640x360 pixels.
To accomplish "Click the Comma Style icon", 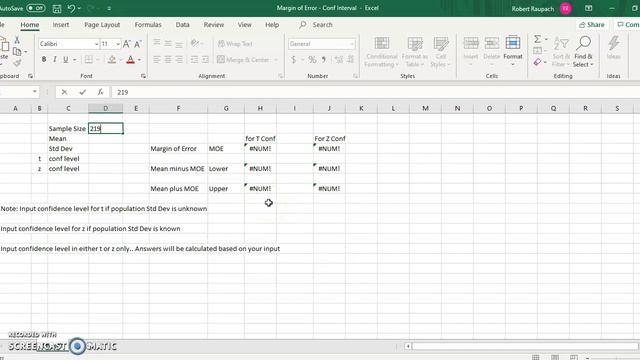I will 324,60.
